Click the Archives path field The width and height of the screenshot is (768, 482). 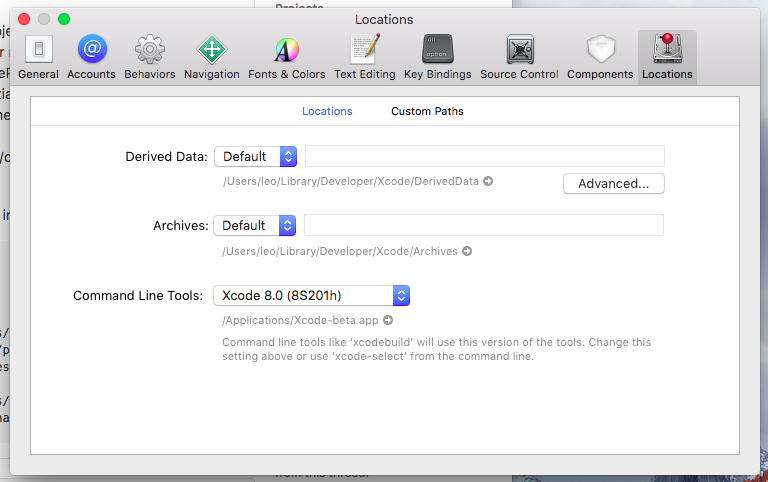[484, 225]
